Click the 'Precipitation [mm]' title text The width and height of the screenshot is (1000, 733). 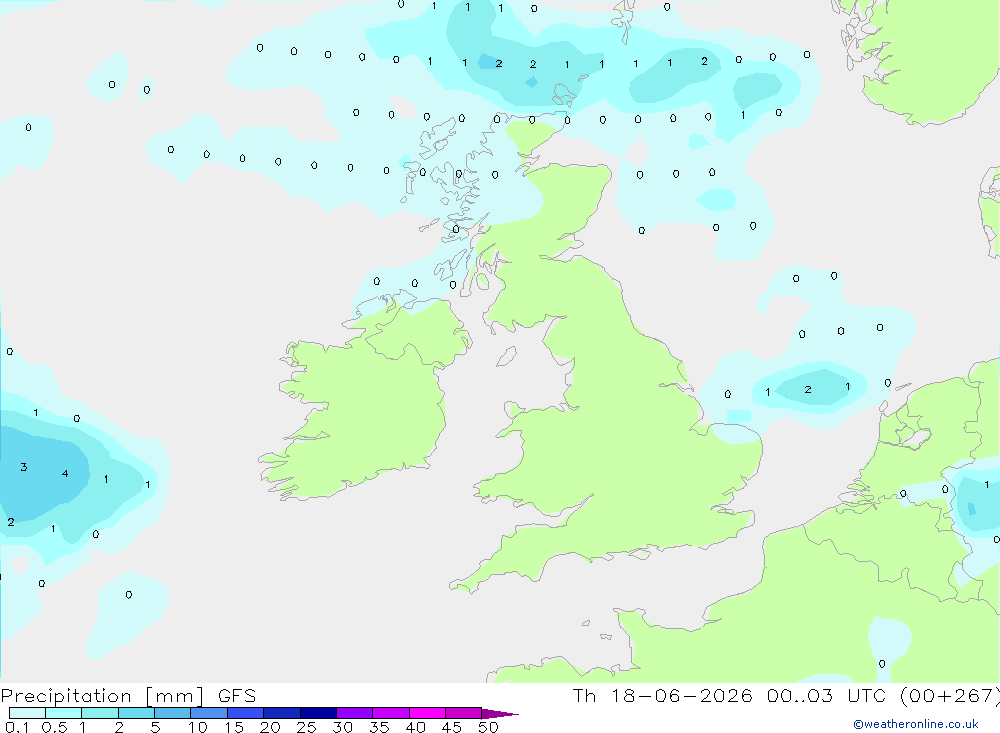(102, 696)
